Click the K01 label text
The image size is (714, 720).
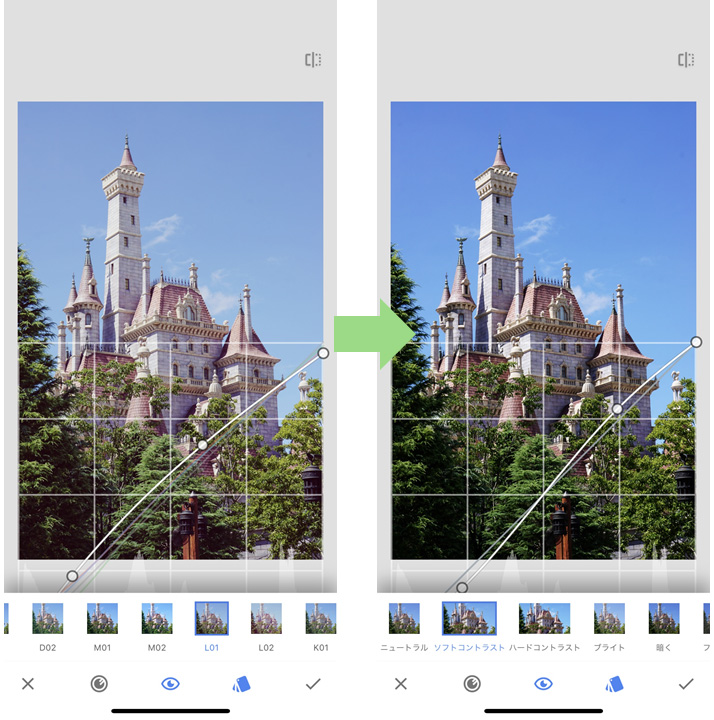tap(321, 648)
